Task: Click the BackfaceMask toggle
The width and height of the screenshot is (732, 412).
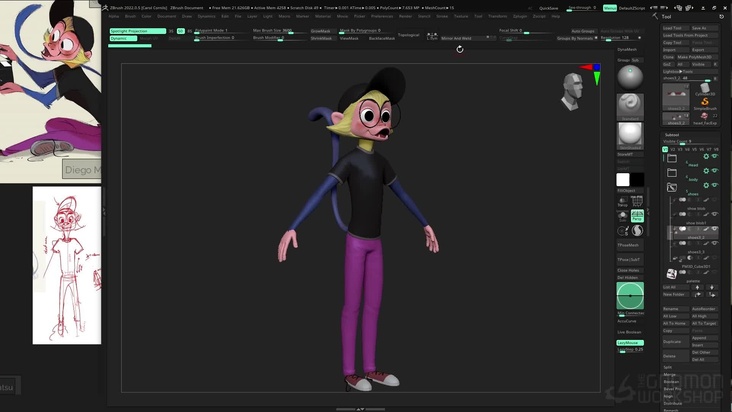Action: [x=381, y=38]
